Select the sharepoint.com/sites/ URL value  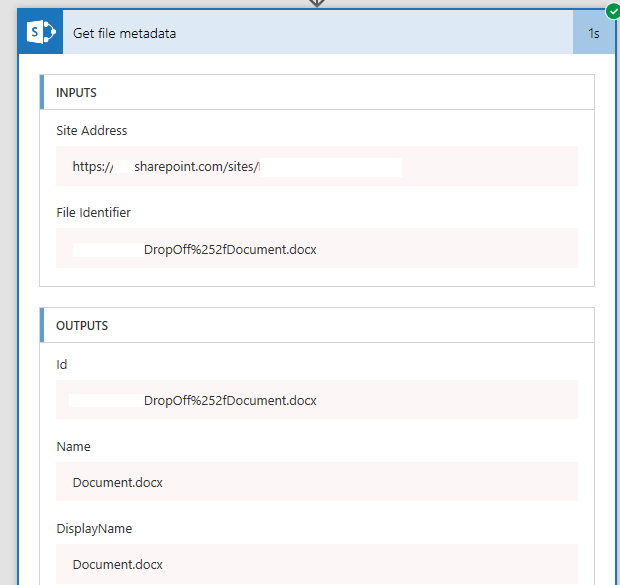click(x=317, y=166)
